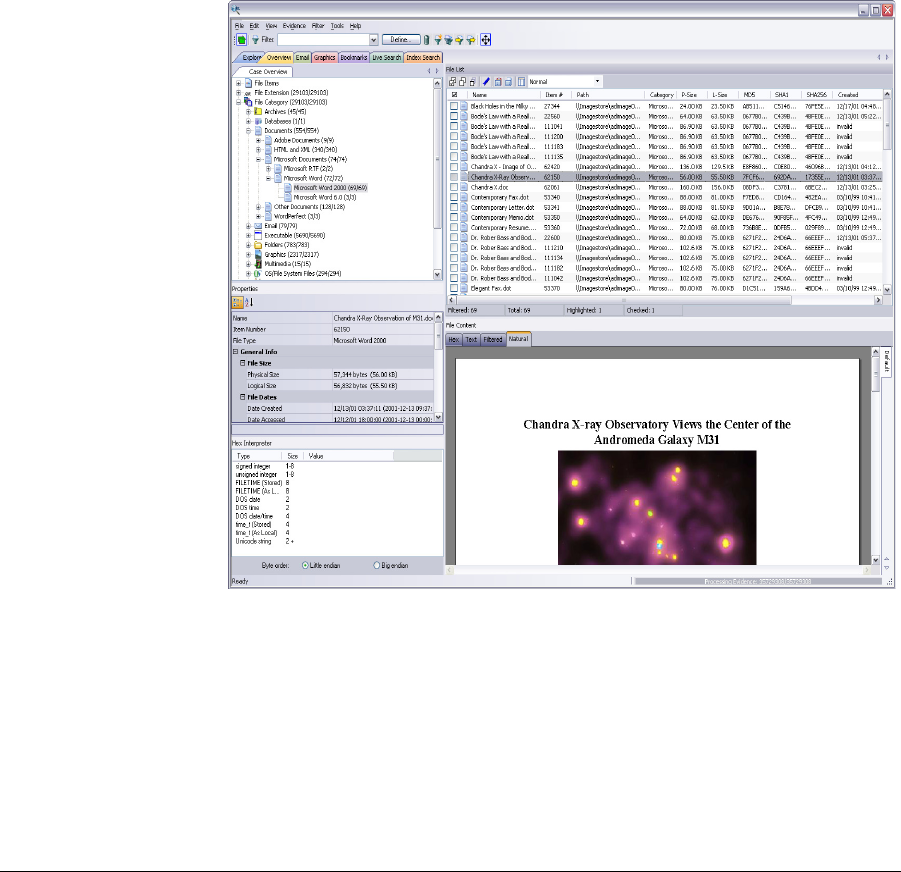Viewport: 901px width, 872px height.
Task: Open the Tools menu
Action: tap(337, 26)
